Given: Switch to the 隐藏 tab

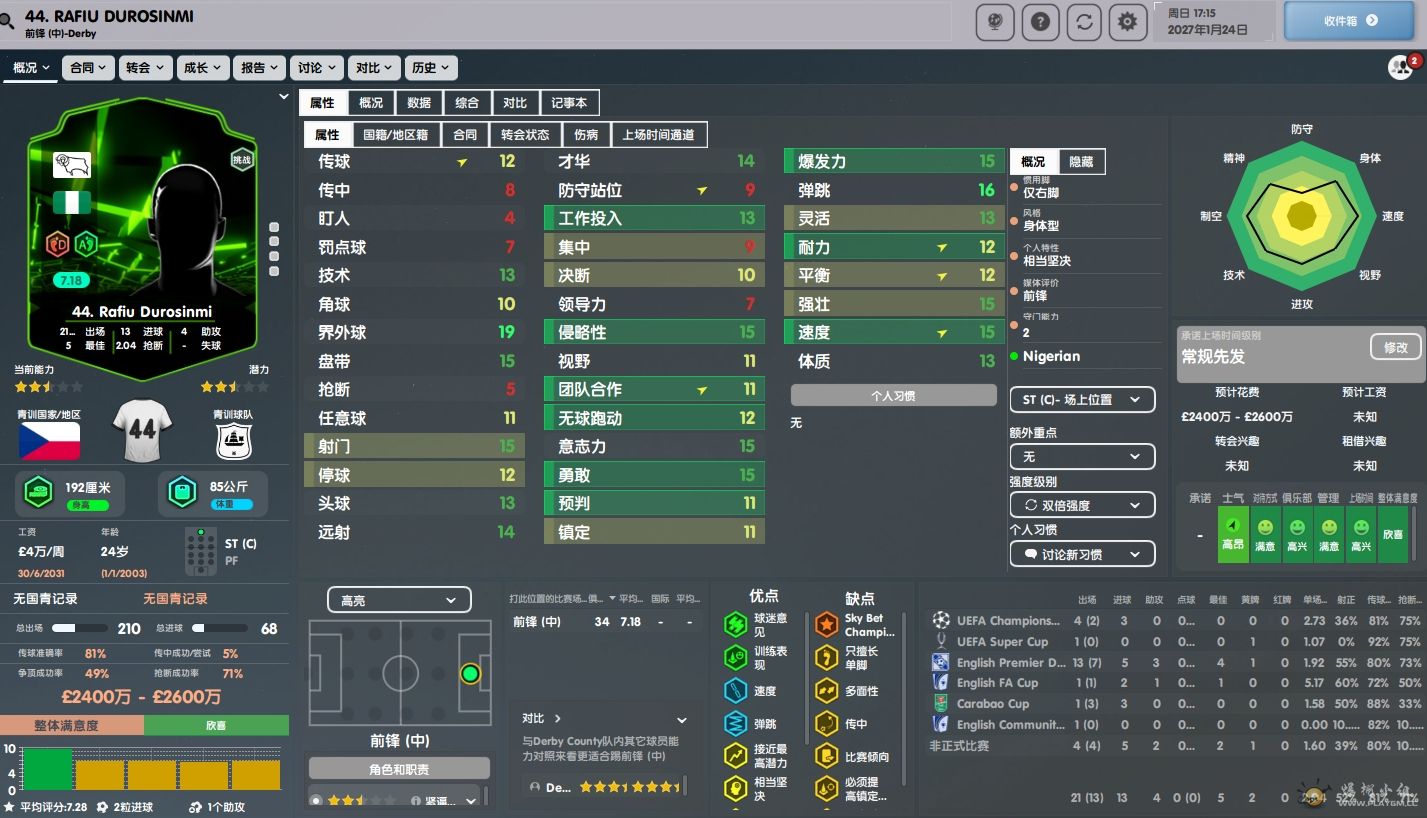Looking at the screenshot, I should 1081,161.
